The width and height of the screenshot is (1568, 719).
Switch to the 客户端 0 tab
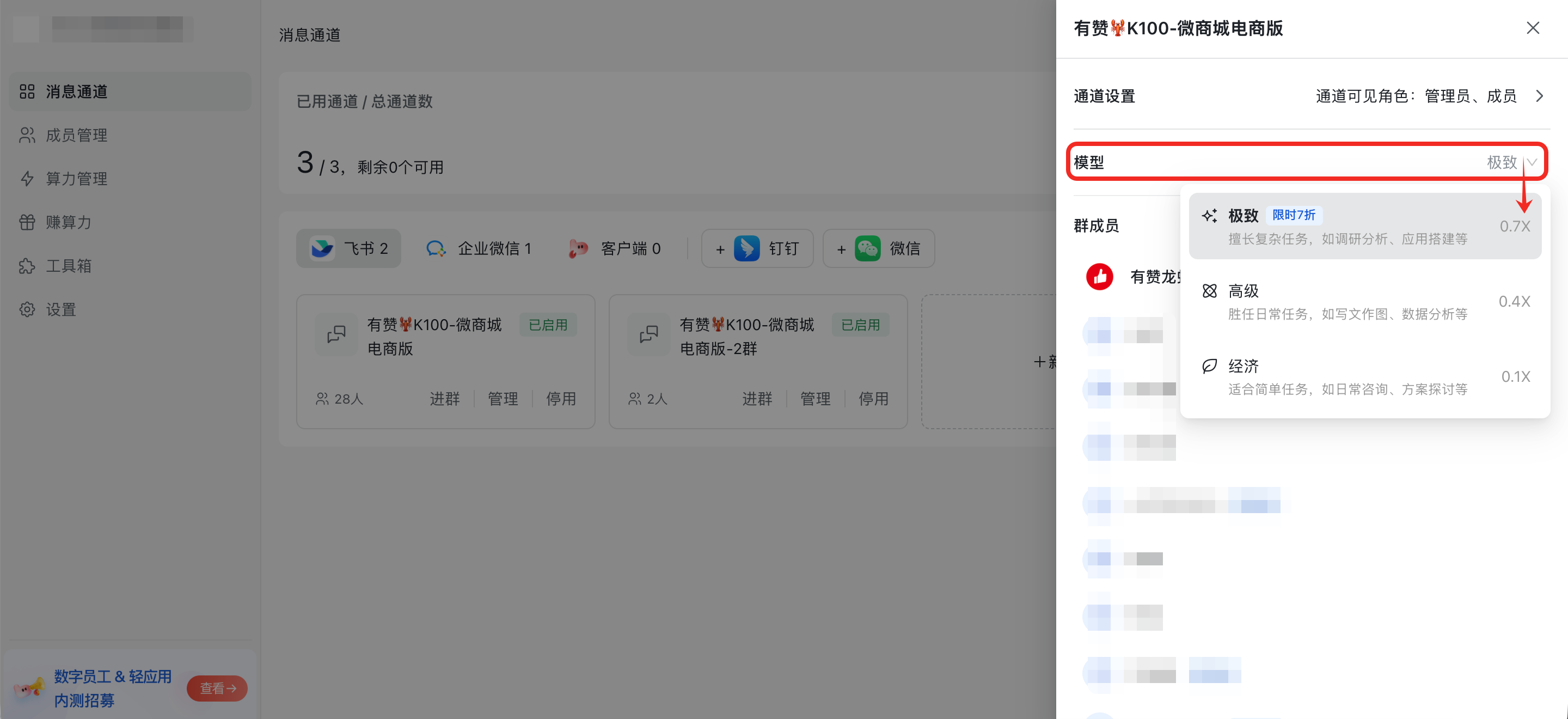tap(615, 248)
